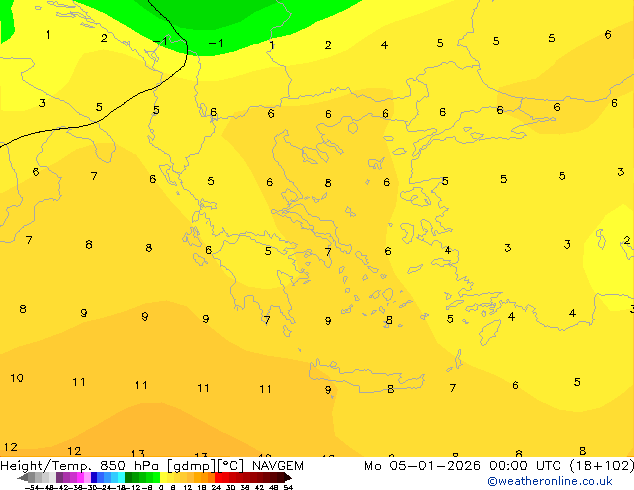
Task: Click the 'Height/Temp. 850 hPa' chart title
Action: click(80, 466)
